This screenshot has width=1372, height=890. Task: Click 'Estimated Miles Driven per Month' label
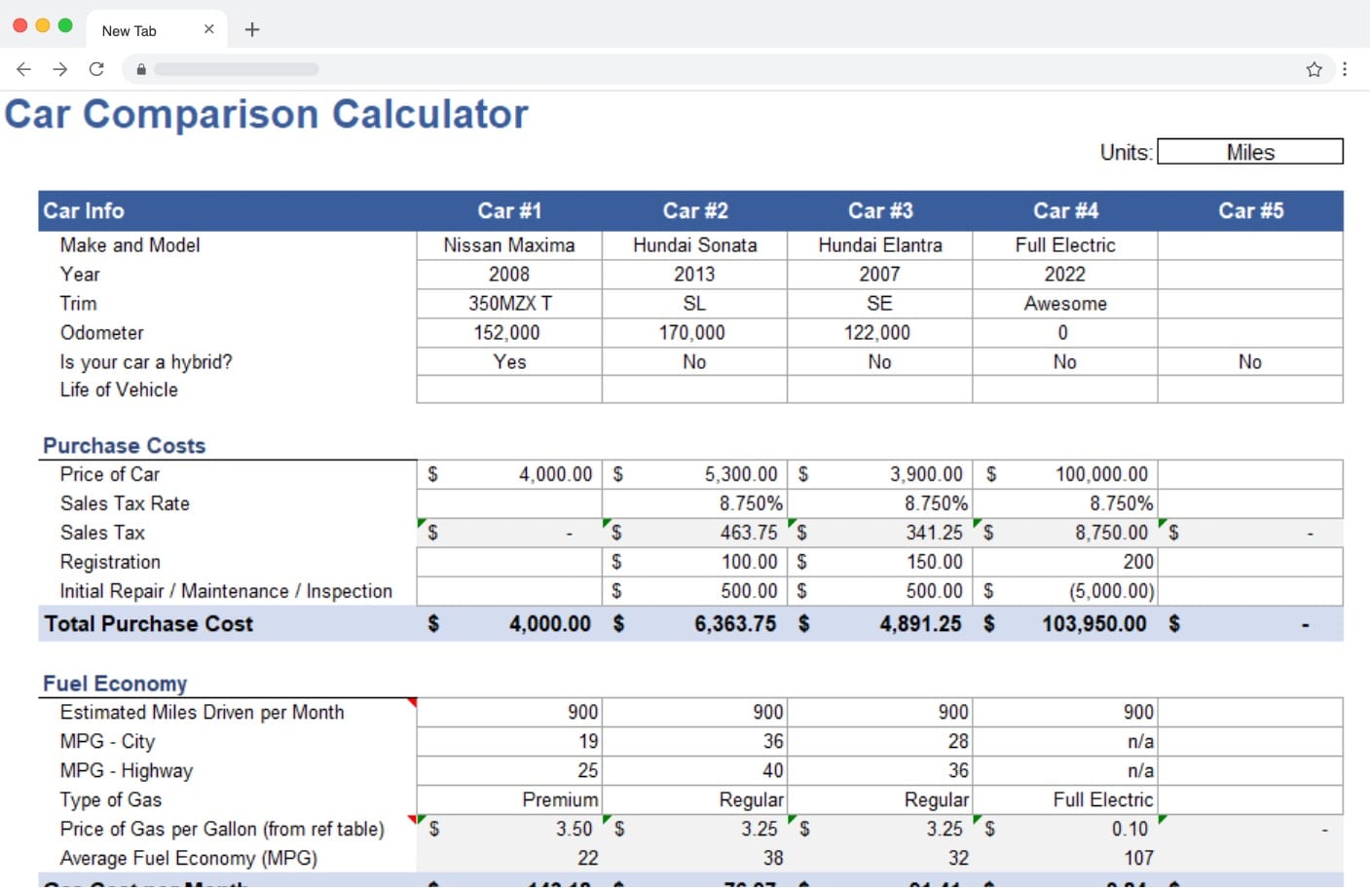202,712
